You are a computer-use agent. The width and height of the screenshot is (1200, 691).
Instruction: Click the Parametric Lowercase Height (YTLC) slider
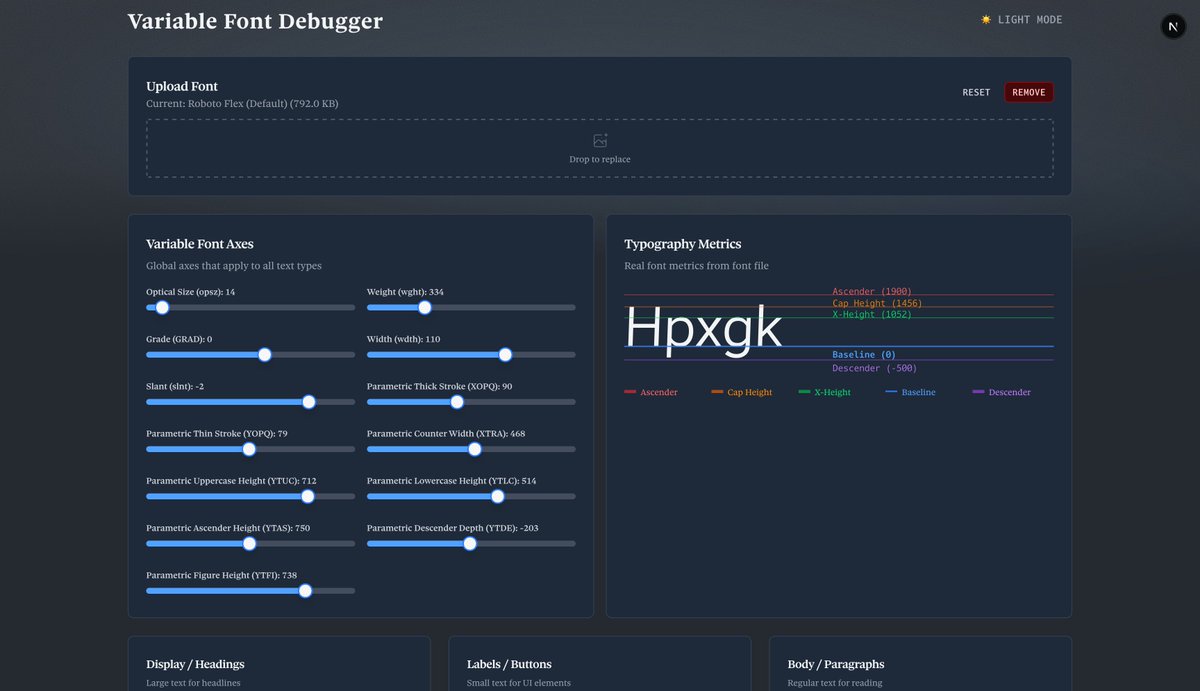click(471, 497)
